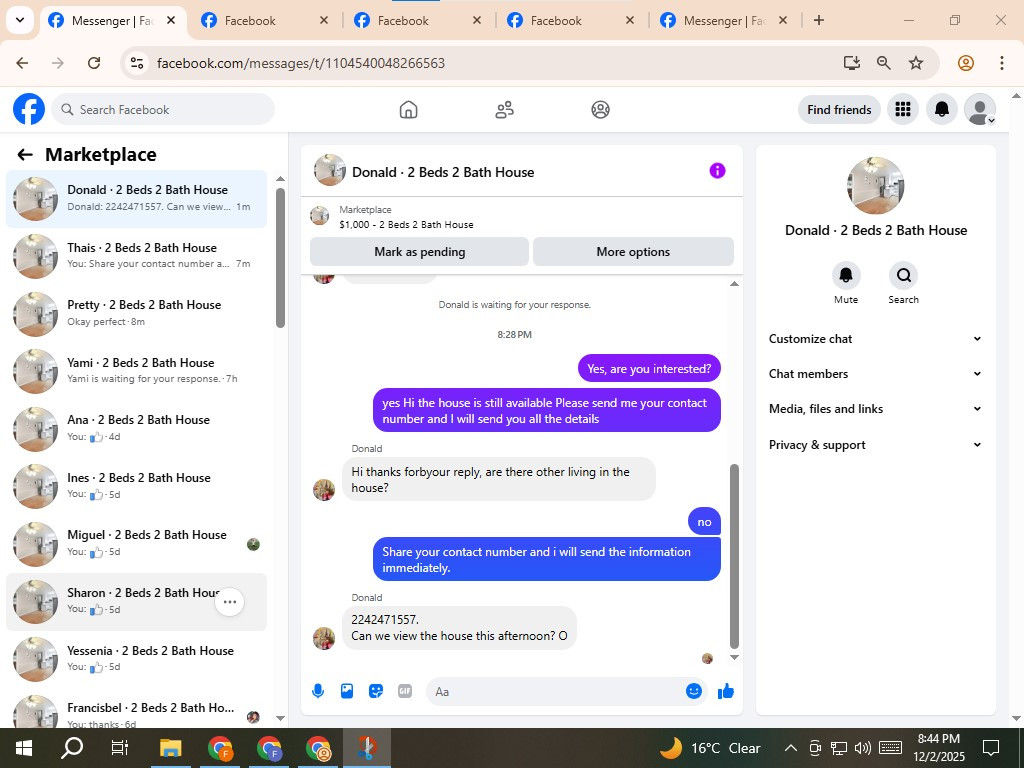Open conversation information purple icon
Screen dimensions: 1024x768
coord(717,171)
